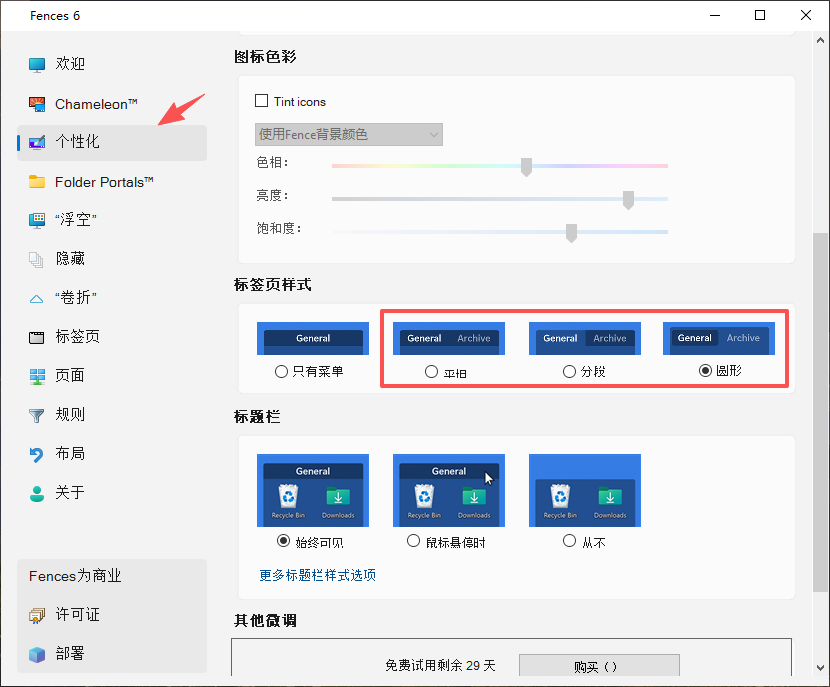830x687 pixels.
Task: Select the 个性化 menu label
Action: point(77,142)
